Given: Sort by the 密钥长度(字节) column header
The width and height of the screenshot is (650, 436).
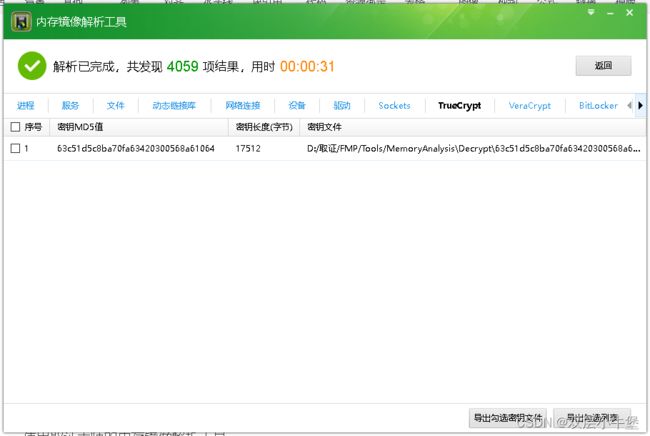Looking at the screenshot, I should tap(264, 127).
